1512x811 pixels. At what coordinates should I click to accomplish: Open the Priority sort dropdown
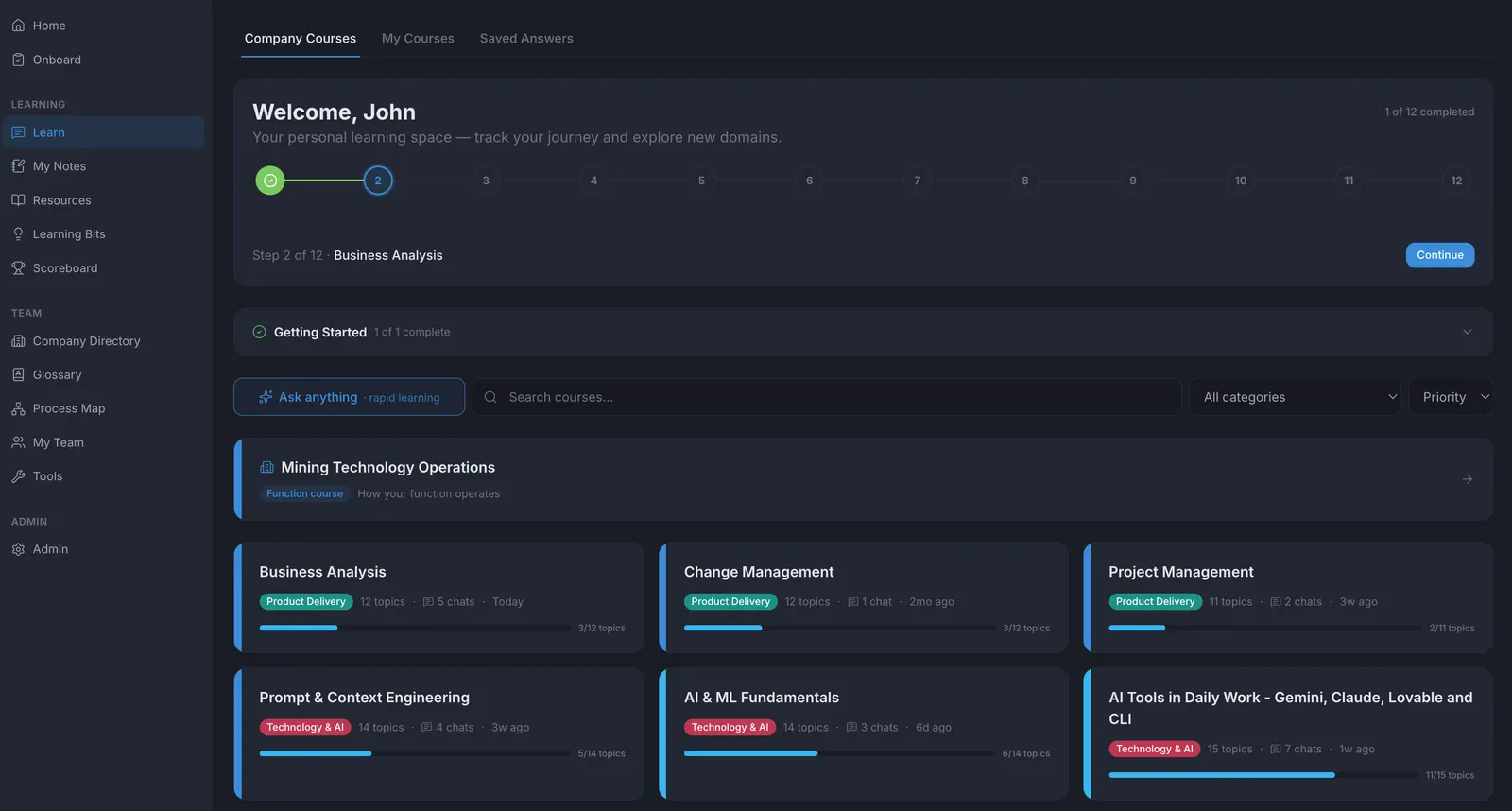(x=1452, y=397)
